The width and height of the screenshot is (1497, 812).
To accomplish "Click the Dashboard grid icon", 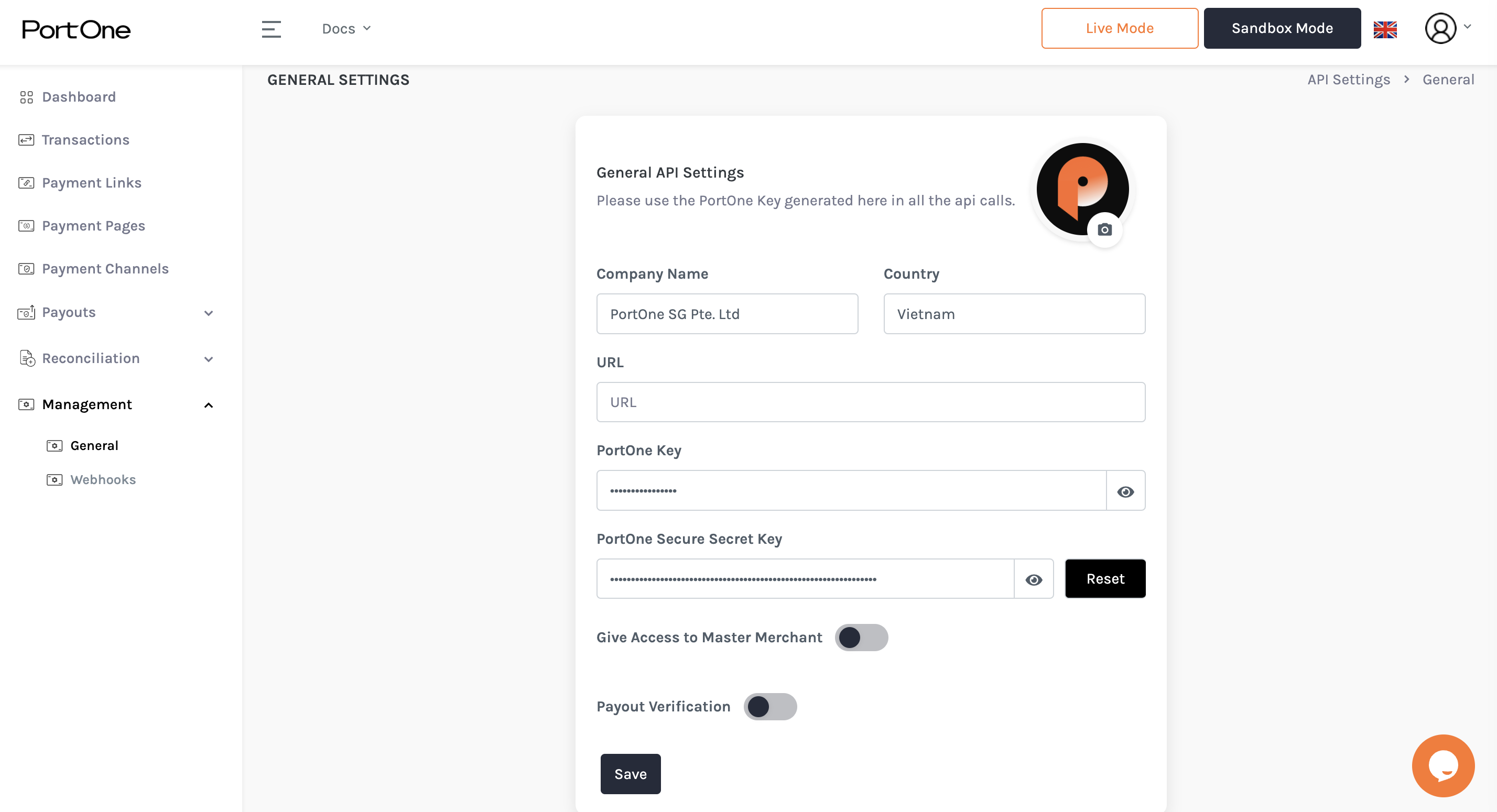I will pos(26,97).
